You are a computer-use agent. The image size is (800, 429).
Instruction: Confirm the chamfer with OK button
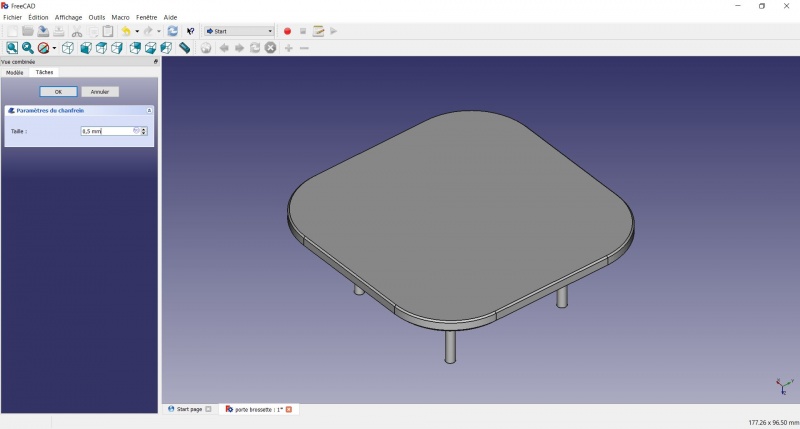point(58,92)
